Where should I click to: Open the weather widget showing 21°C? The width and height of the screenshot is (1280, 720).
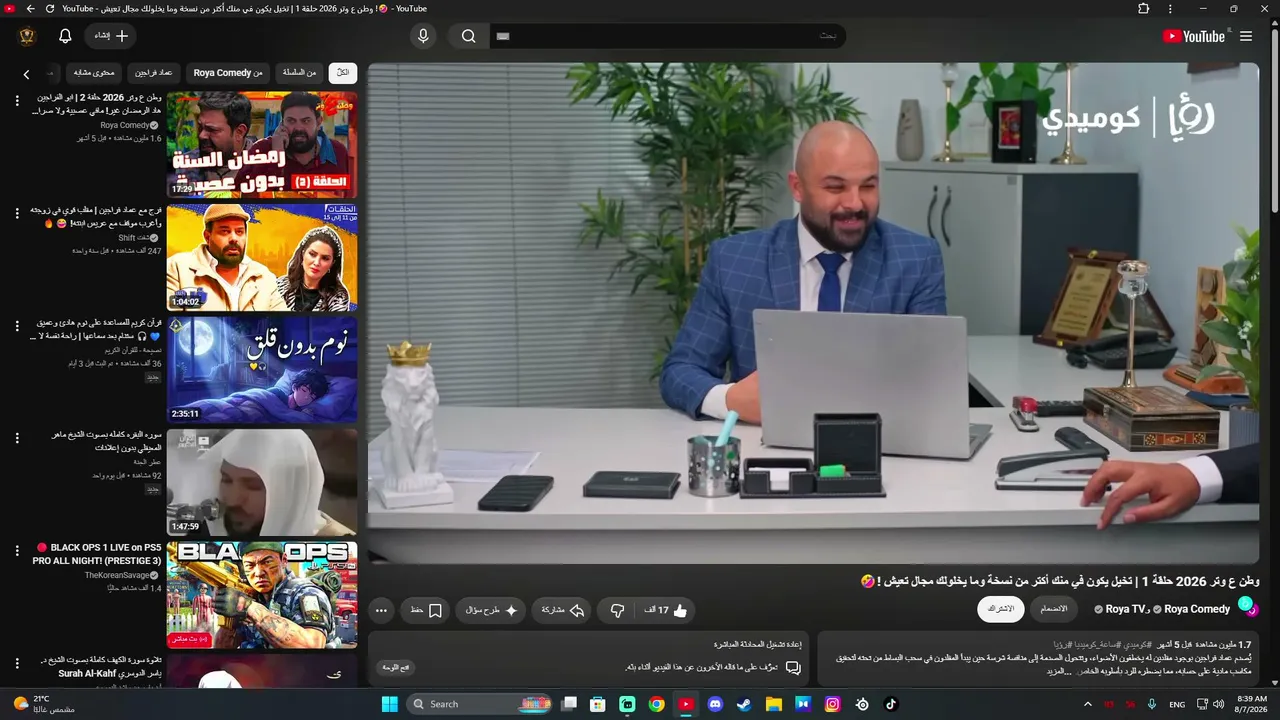pos(46,704)
